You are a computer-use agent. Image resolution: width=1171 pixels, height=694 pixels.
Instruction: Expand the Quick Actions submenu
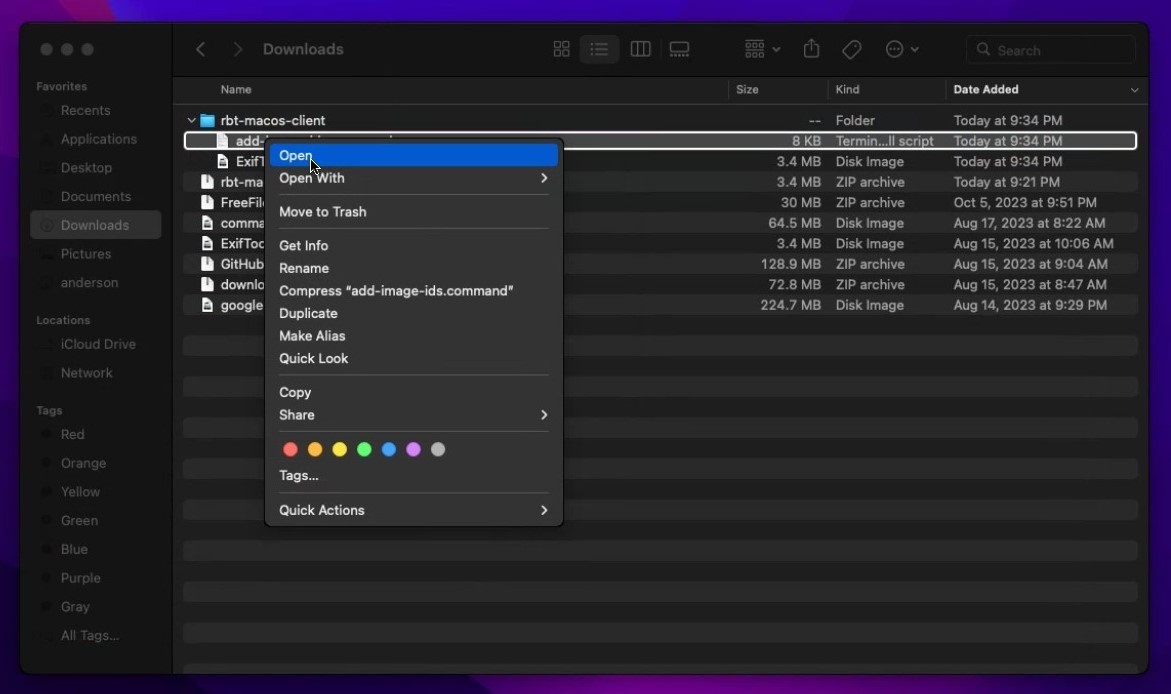click(413, 510)
